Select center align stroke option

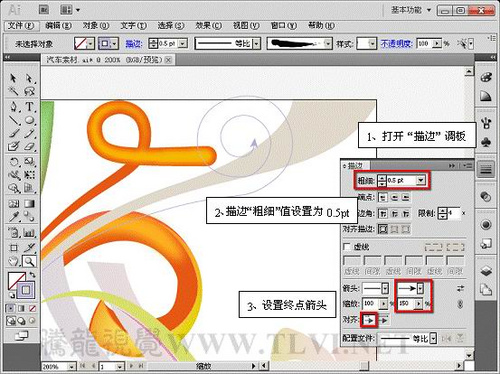pyautogui.click(x=383, y=229)
